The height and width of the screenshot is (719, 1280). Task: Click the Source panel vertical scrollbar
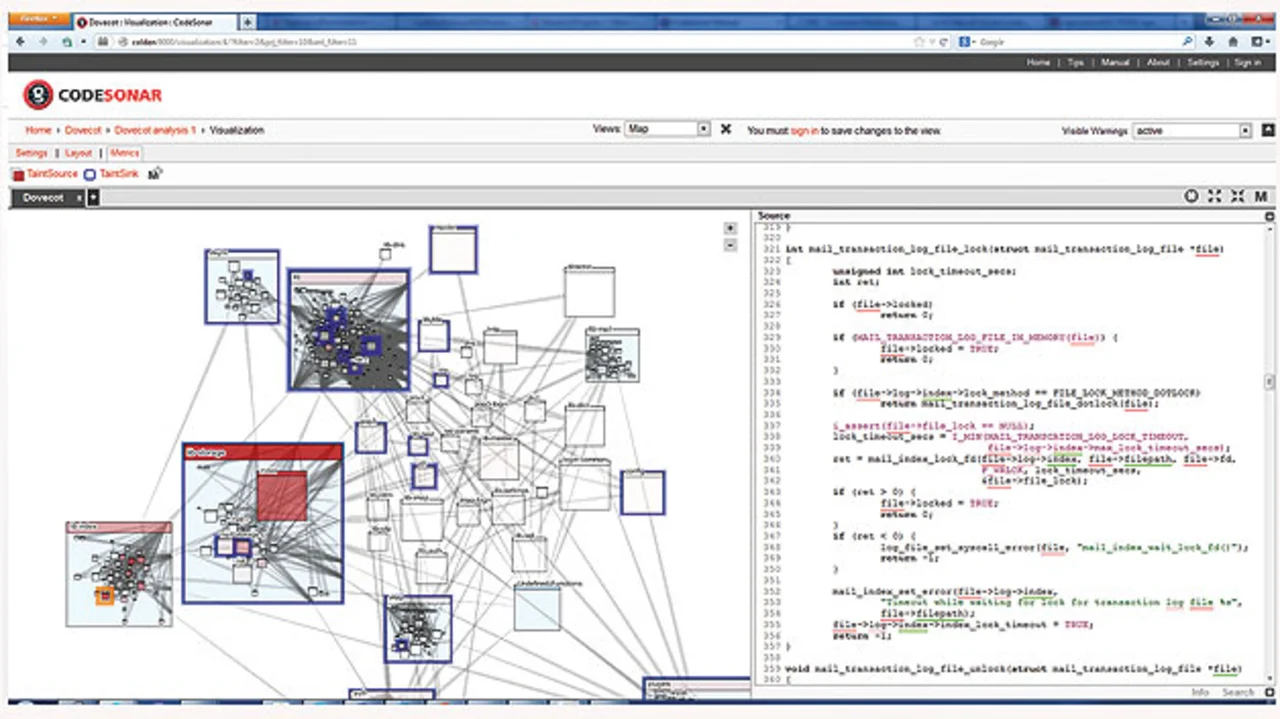click(1270, 382)
